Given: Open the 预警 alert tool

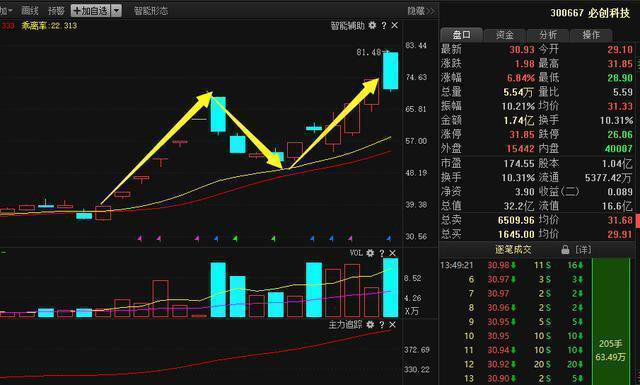Looking at the screenshot, I should [56, 11].
